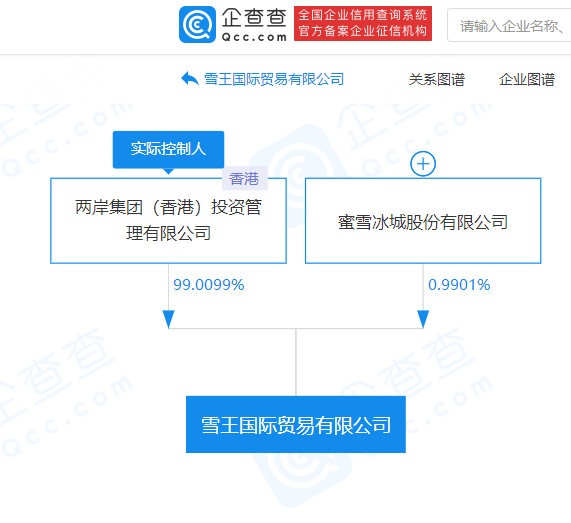Select the 蜜雪冰城股份有限公司 node
Image resolution: width=571 pixels, height=523 pixels.
423,221
